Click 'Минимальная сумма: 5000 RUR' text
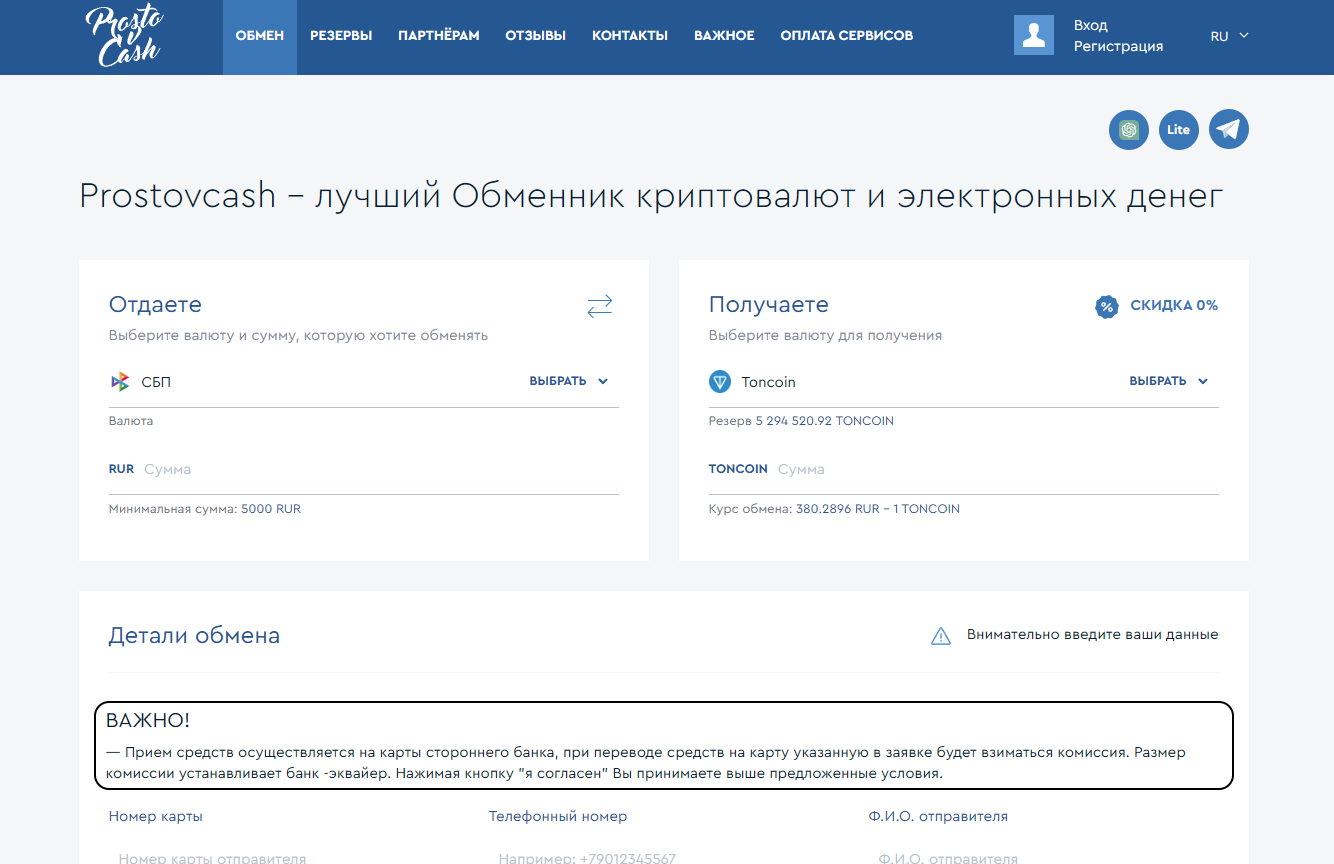 pyautogui.click(x=205, y=509)
